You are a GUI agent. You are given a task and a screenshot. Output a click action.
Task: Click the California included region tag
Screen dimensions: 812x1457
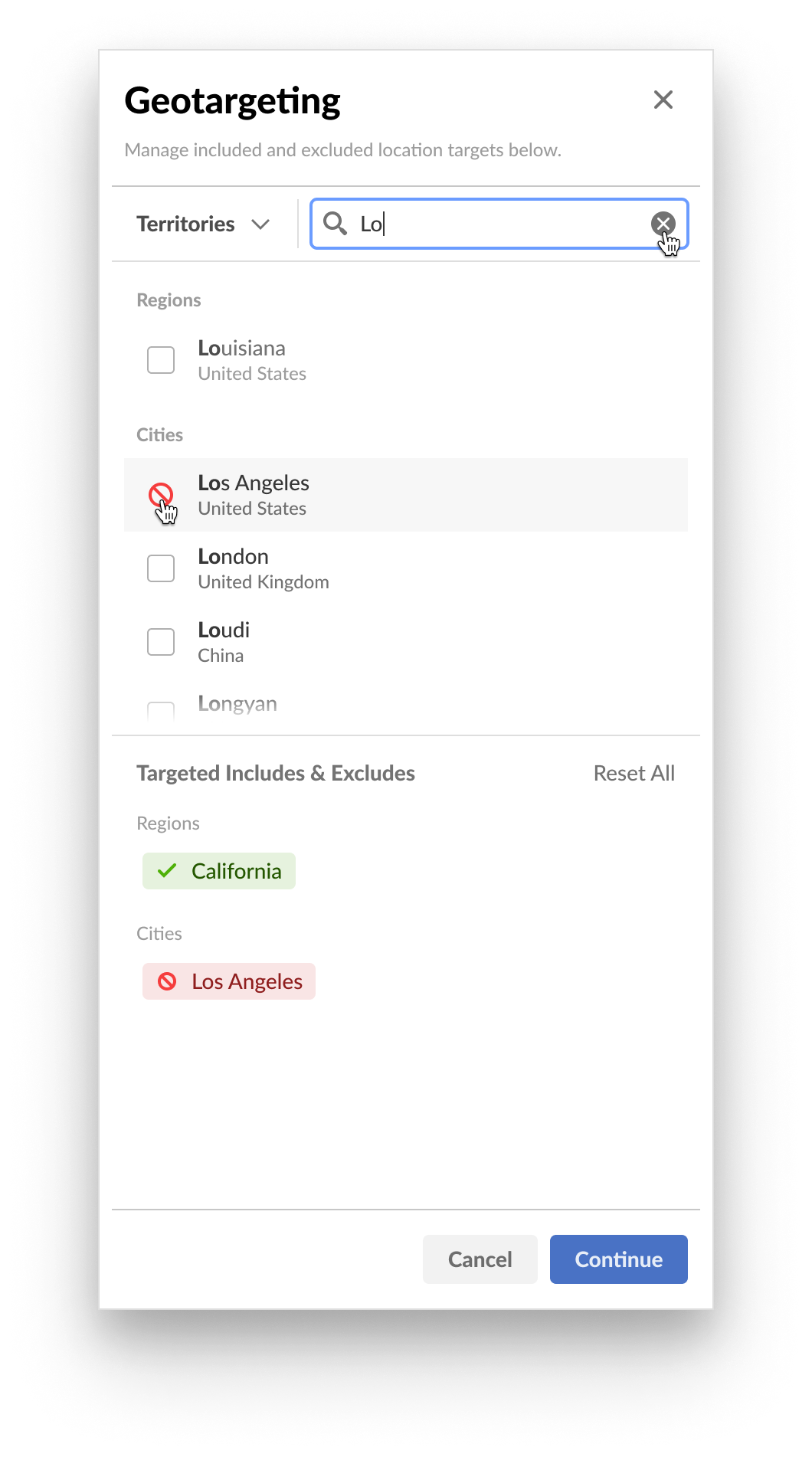(219, 871)
